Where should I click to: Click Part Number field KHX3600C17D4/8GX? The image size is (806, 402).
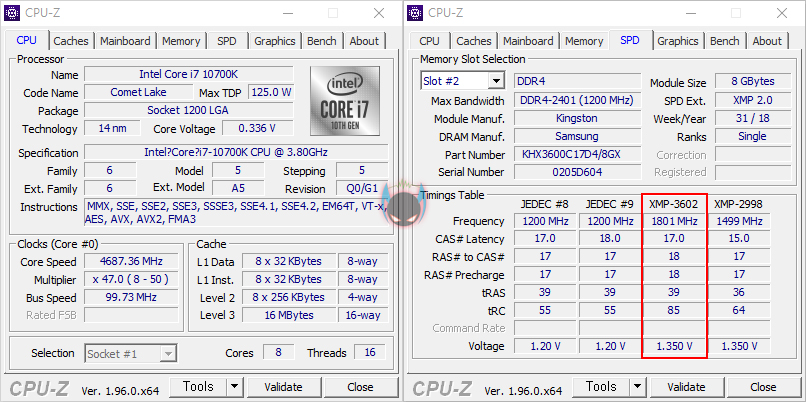point(577,154)
